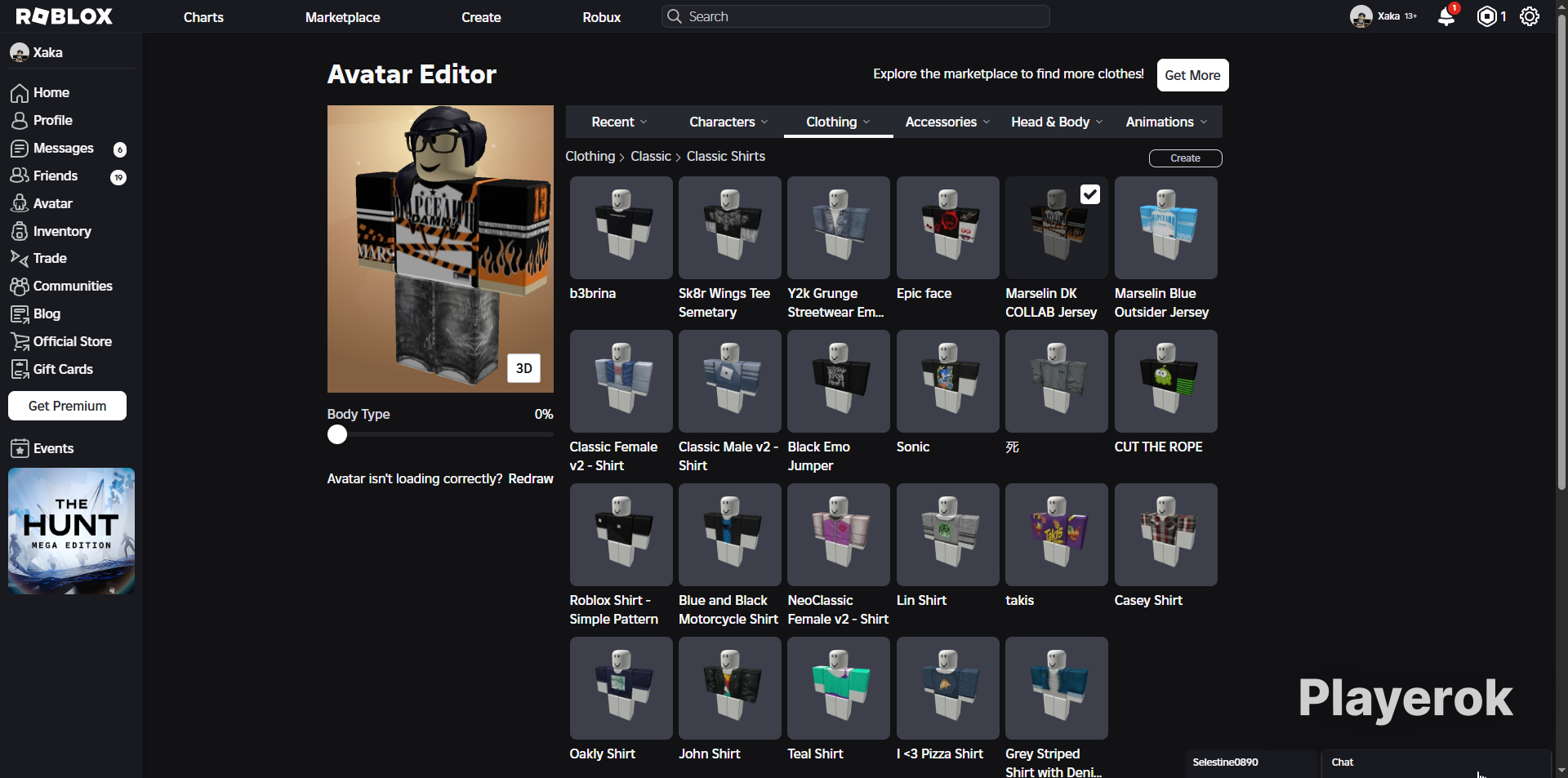Expand the Recent dropdown
1568x778 pixels.
[619, 122]
